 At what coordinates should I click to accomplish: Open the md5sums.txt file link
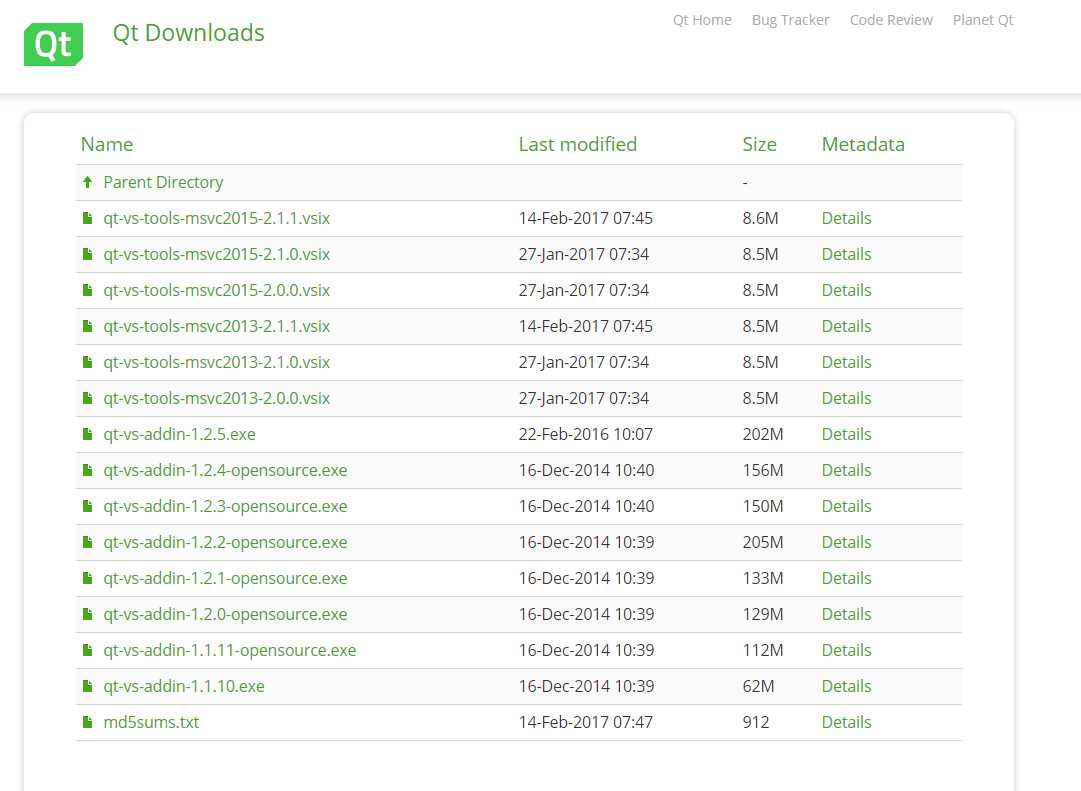151,721
